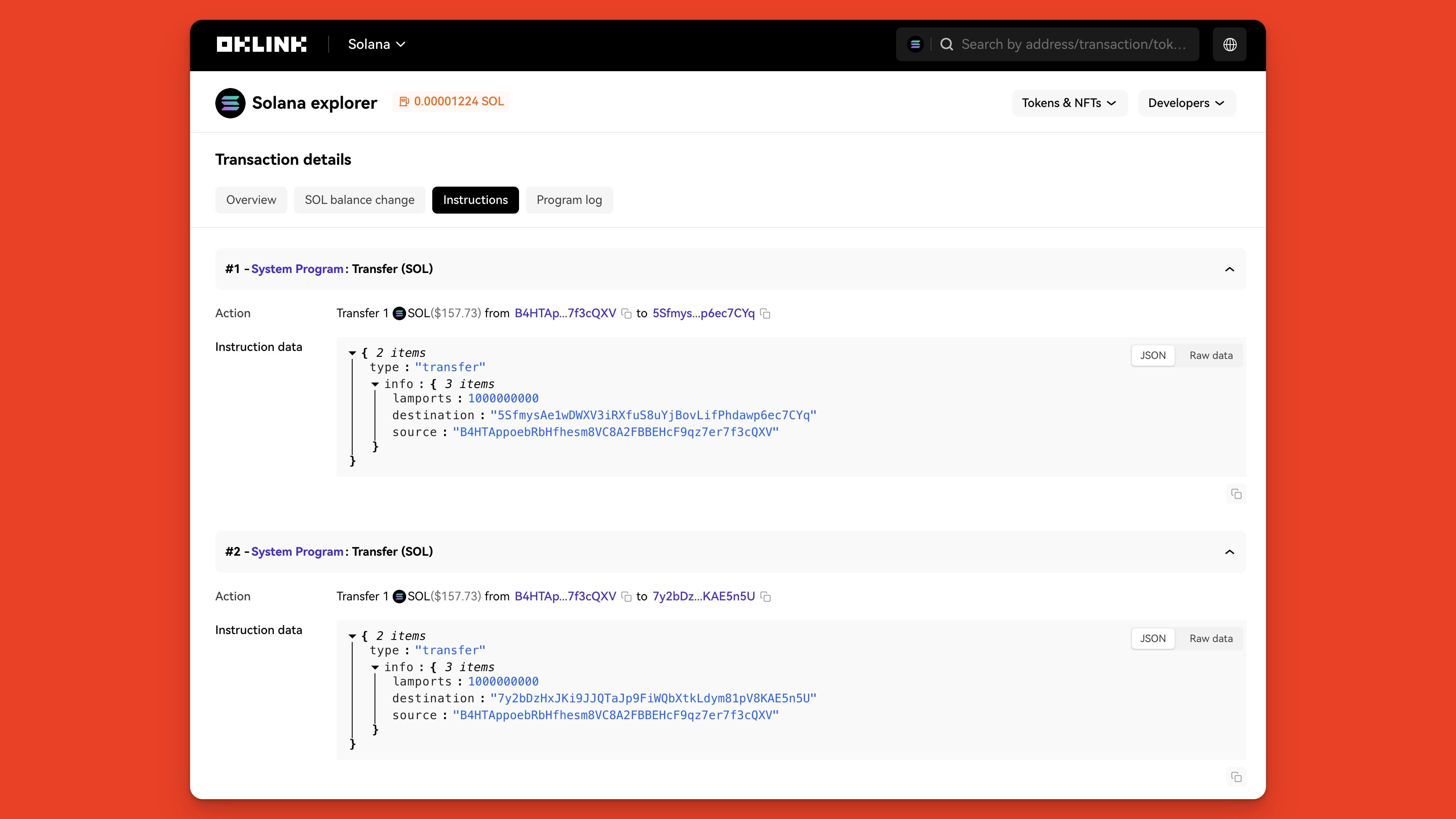1456x819 pixels.
Task: Click the Solana chain icon in search bar
Action: 915,44
